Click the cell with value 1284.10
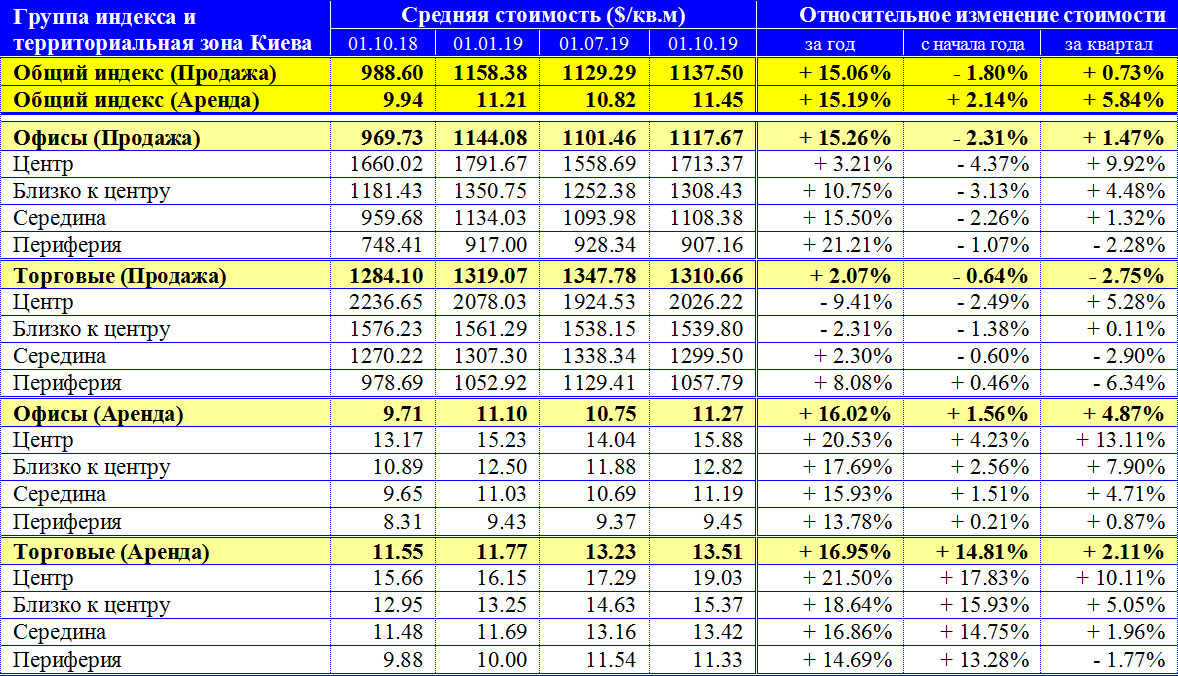Viewport: 1178px width, 676px height. tap(386, 276)
